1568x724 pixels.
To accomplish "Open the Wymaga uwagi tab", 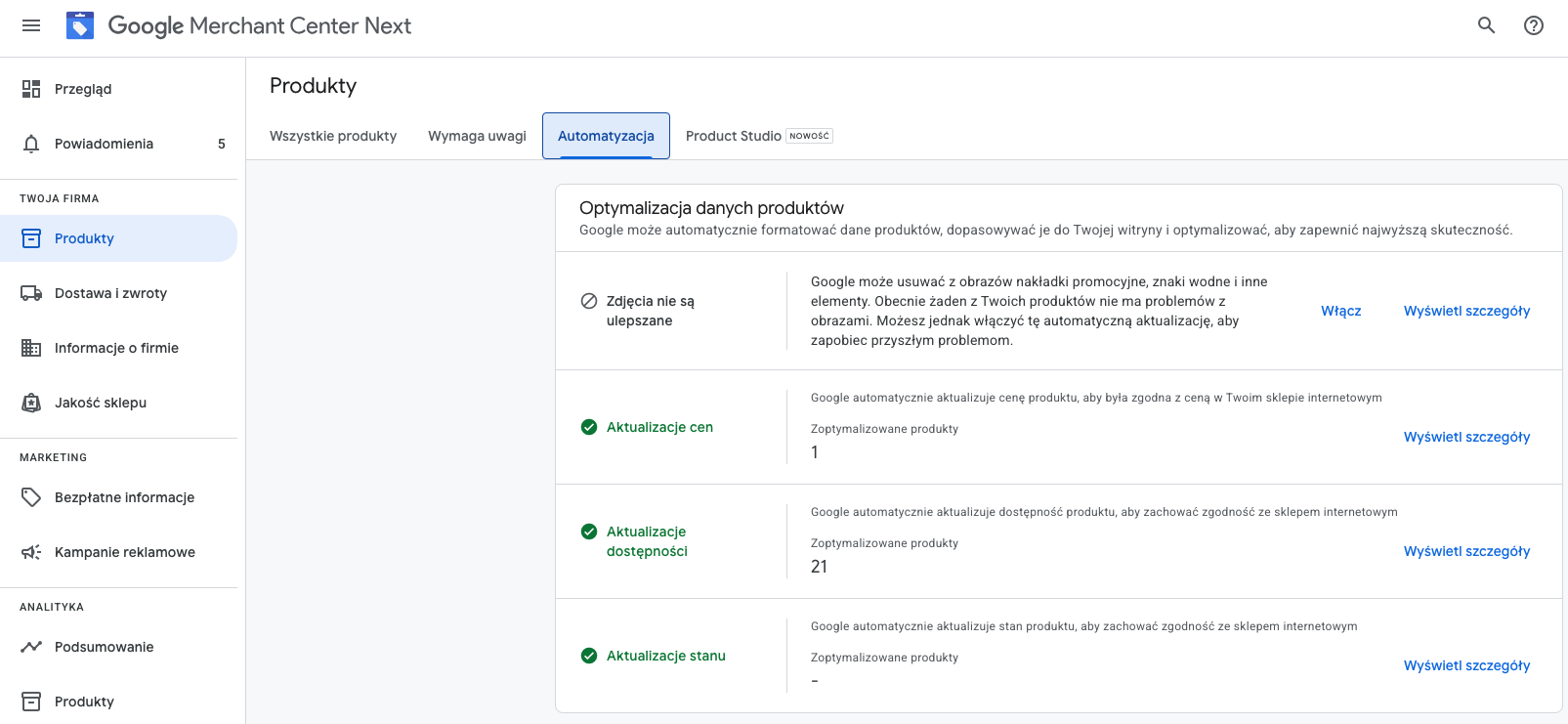I will coord(477,136).
